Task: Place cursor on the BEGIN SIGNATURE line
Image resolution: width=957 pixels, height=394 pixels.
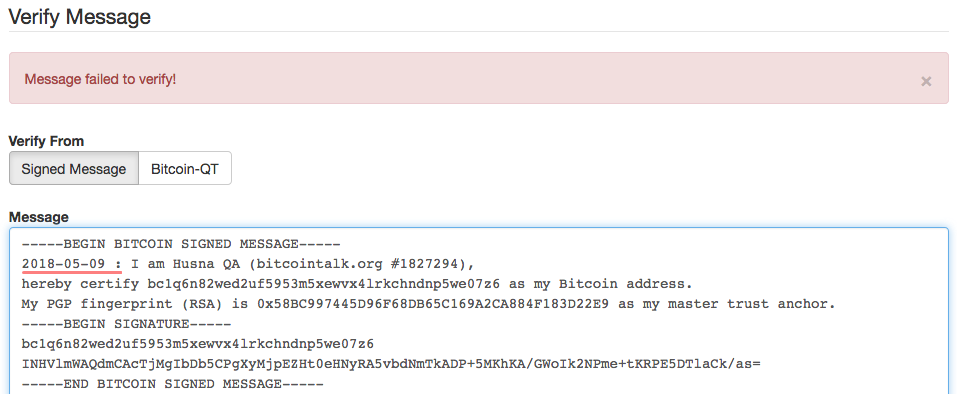Action: (x=126, y=324)
